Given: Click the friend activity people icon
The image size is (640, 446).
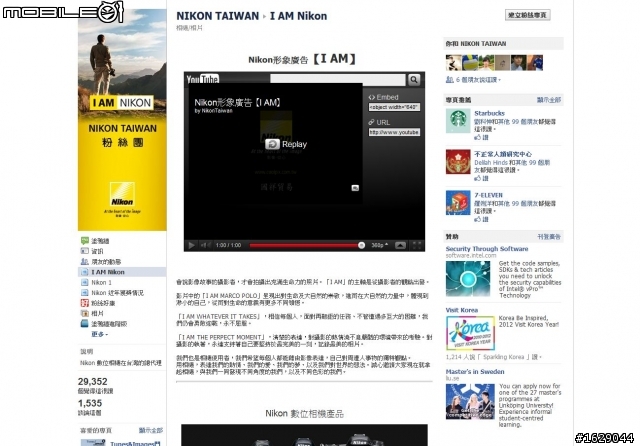Looking at the screenshot, I should click(84, 262).
